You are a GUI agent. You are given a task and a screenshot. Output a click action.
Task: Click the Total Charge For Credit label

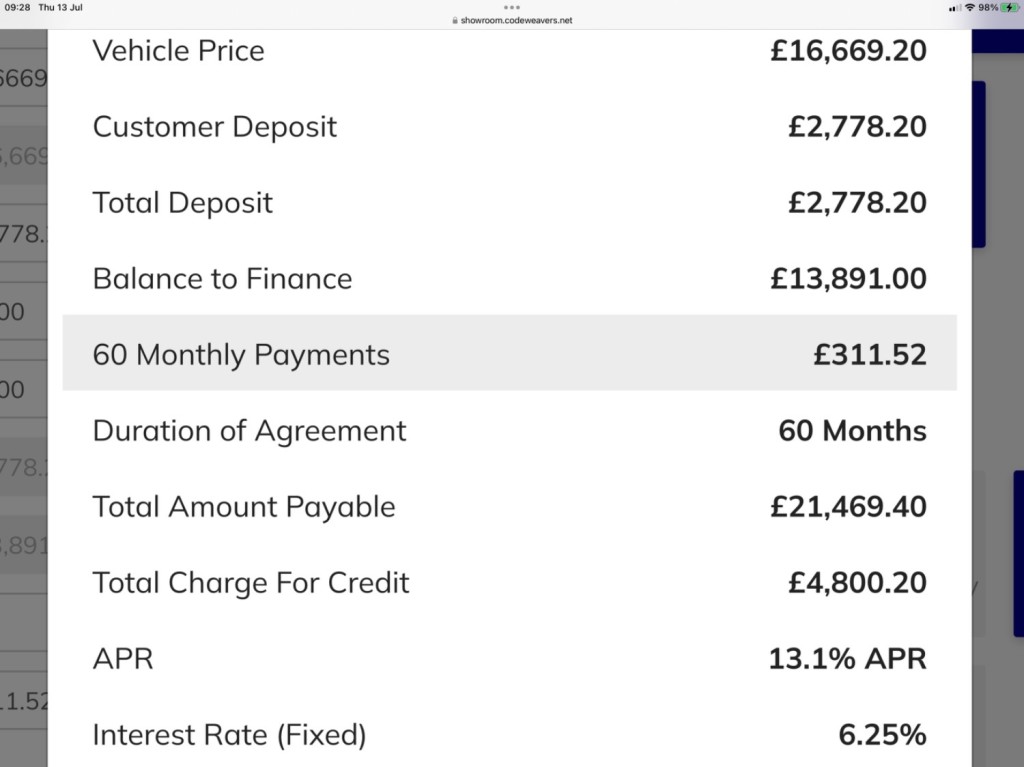(x=251, y=583)
